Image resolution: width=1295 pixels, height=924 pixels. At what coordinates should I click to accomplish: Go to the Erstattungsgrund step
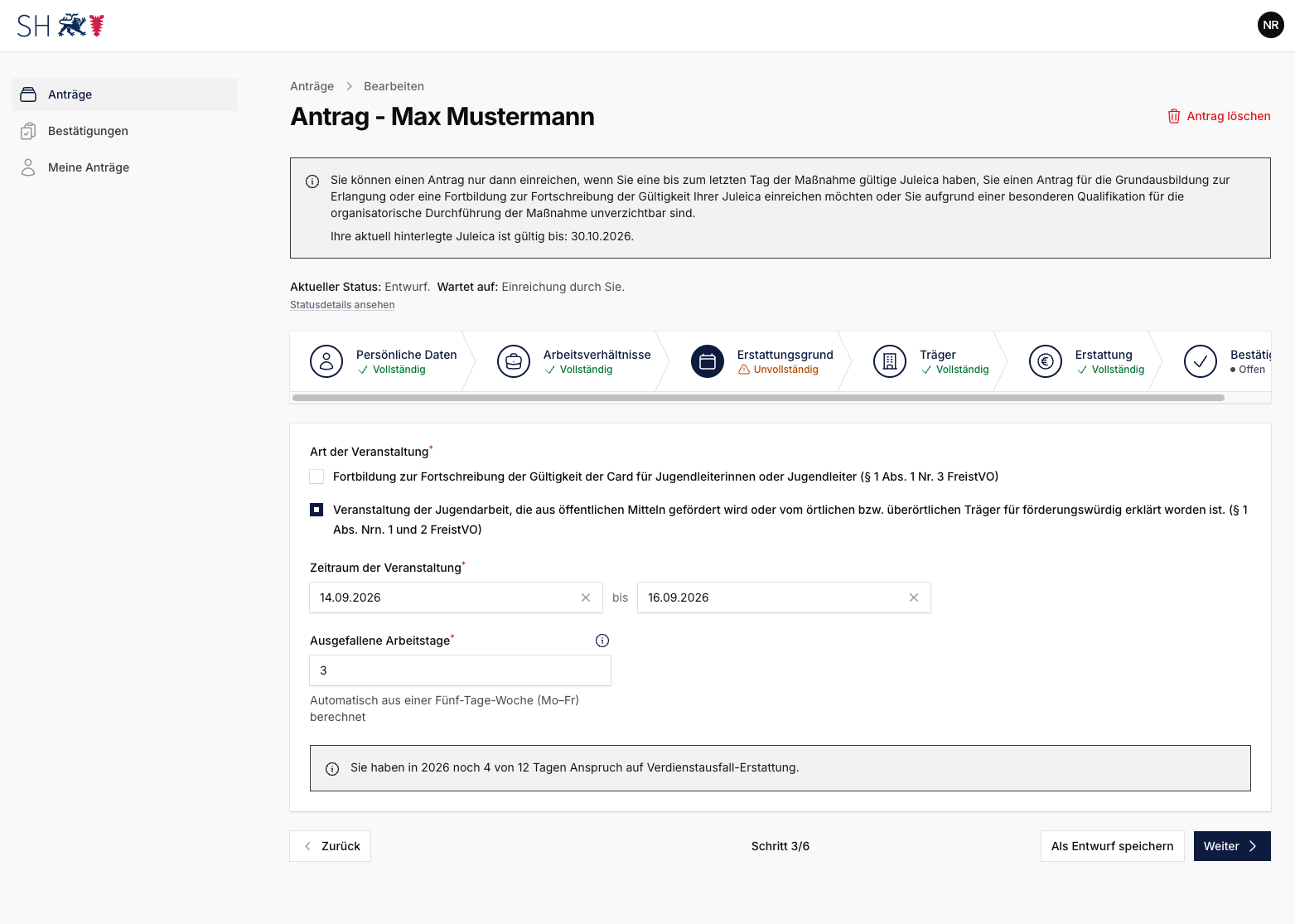point(763,361)
